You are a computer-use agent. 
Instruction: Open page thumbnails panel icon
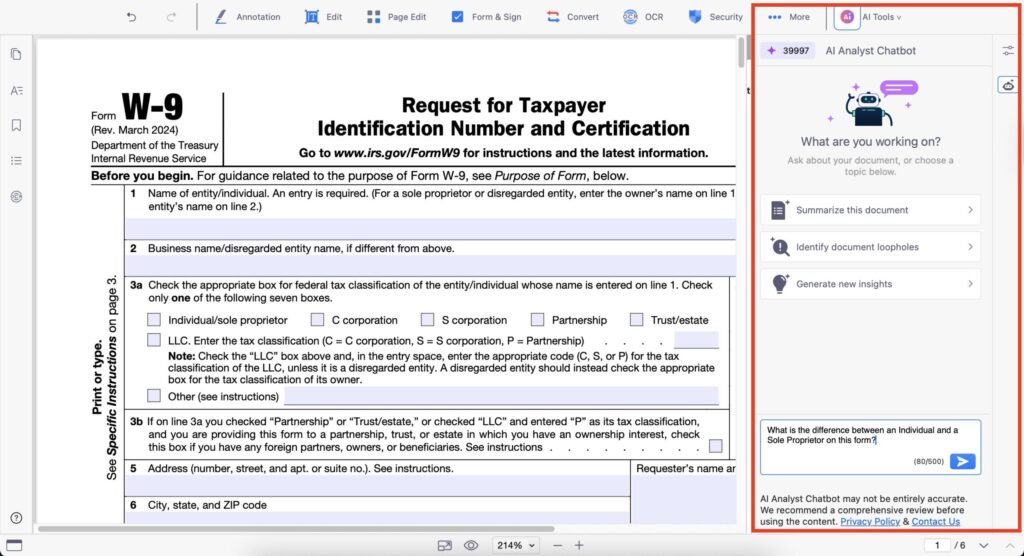pyautogui.click(x=16, y=54)
